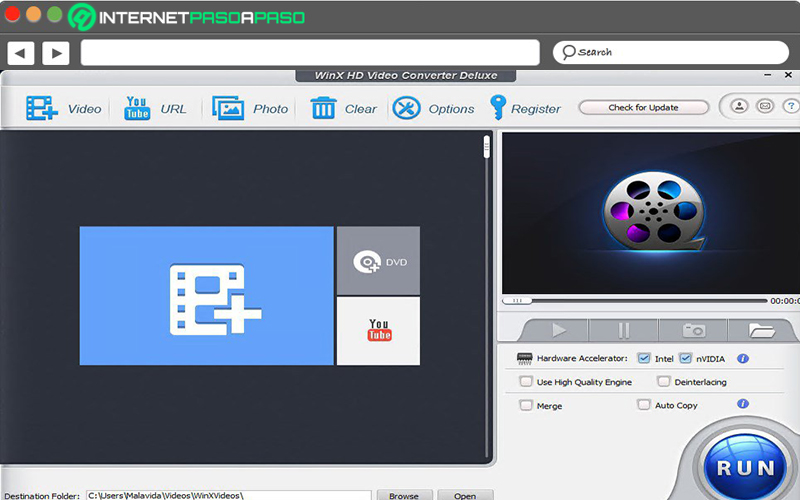The image size is (800, 500).
Task: Minimize the WinX converter window
Action: click(x=768, y=75)
